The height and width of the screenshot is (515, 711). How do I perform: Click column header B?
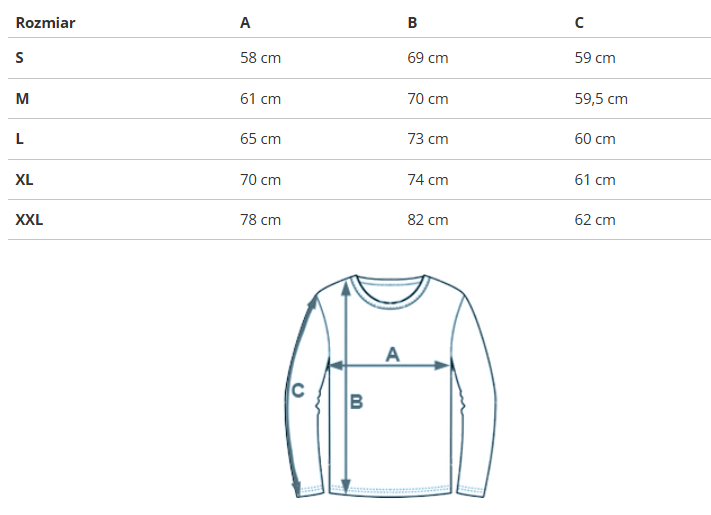tap(412, 22)
